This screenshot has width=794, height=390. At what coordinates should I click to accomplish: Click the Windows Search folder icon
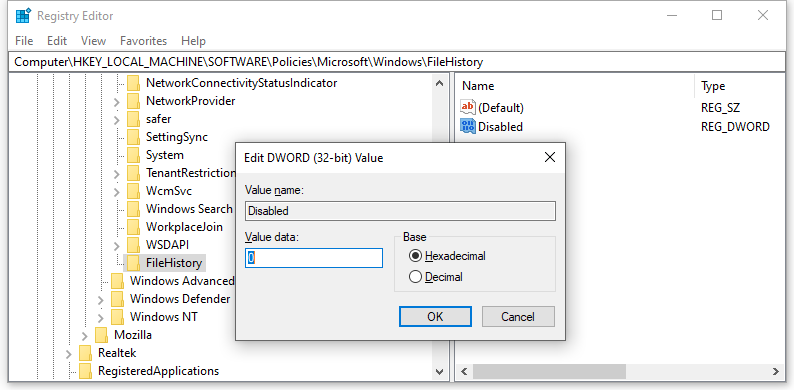click(x=133, y=209)
